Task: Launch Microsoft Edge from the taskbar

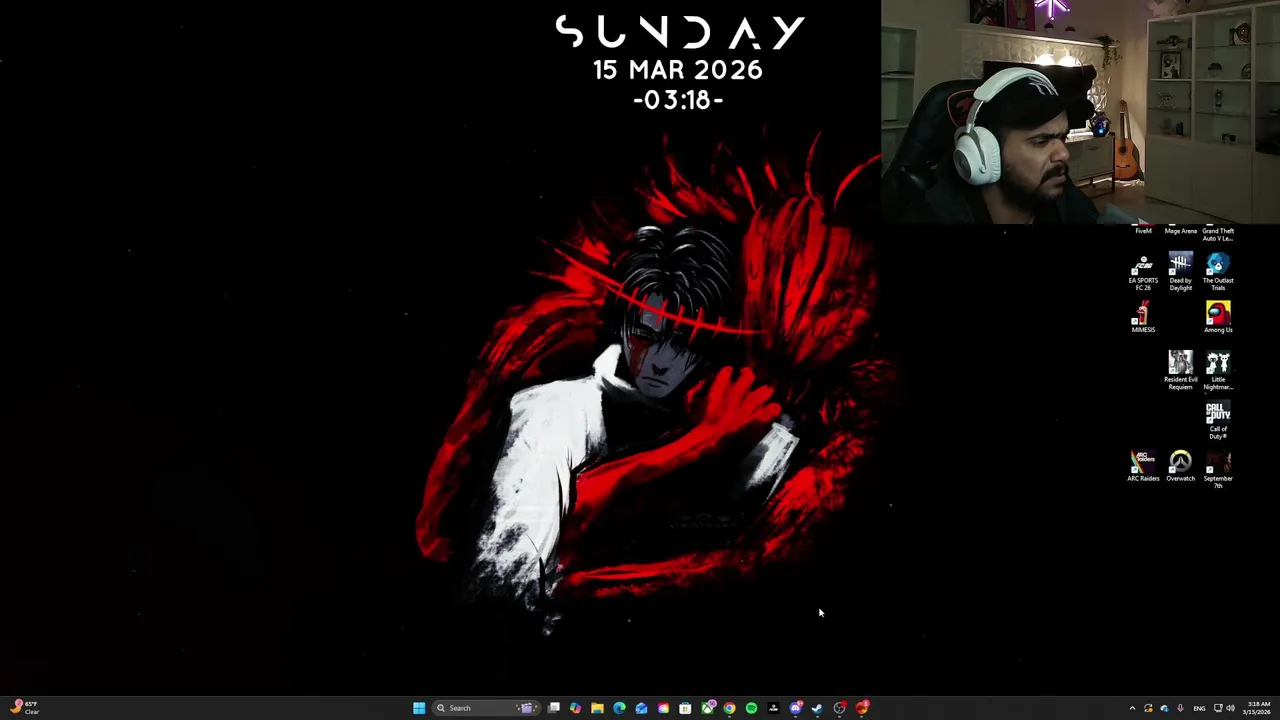Action: tap(619, 708)
